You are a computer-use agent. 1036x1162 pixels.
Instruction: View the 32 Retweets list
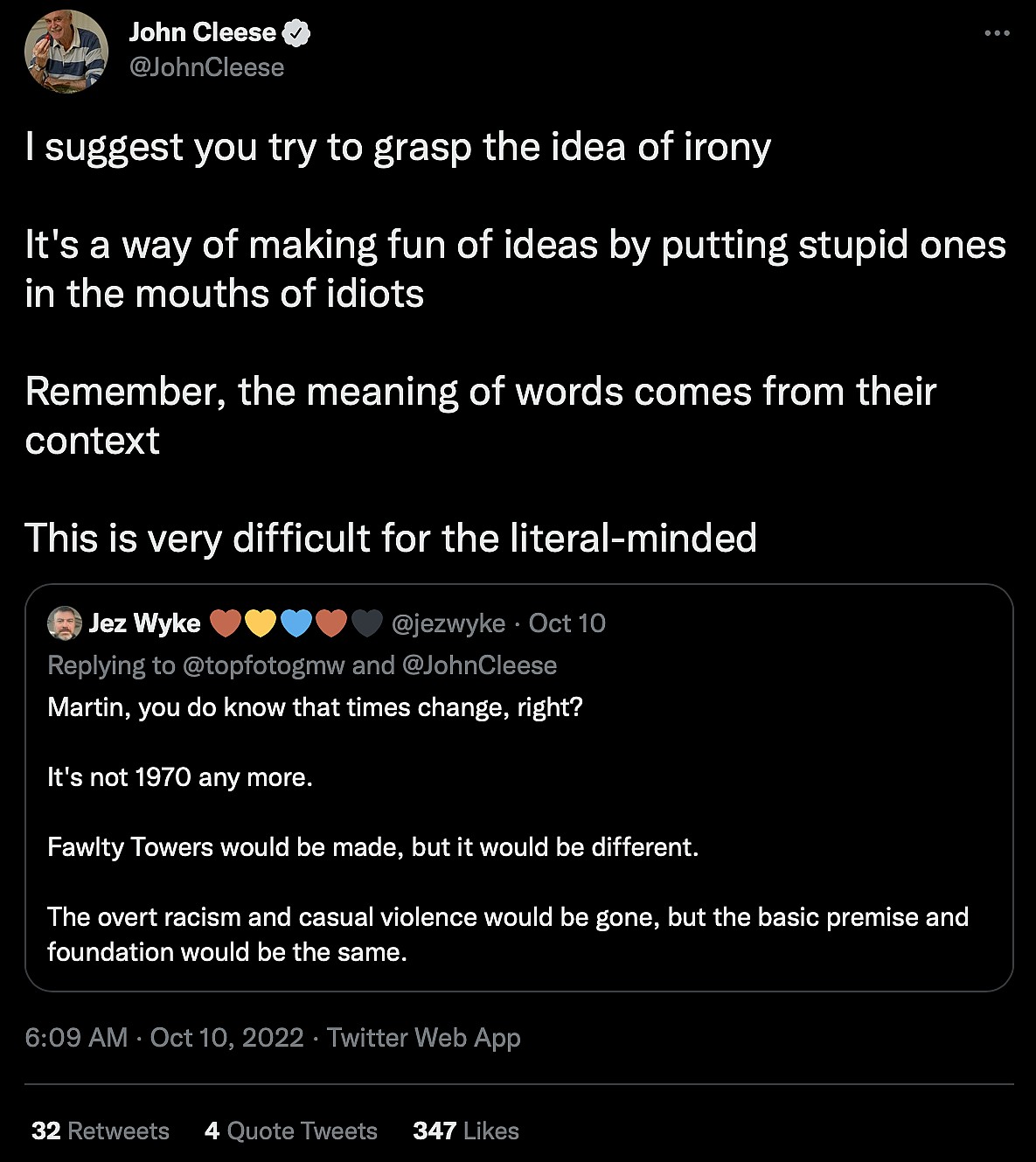[x=101, y=1131]
